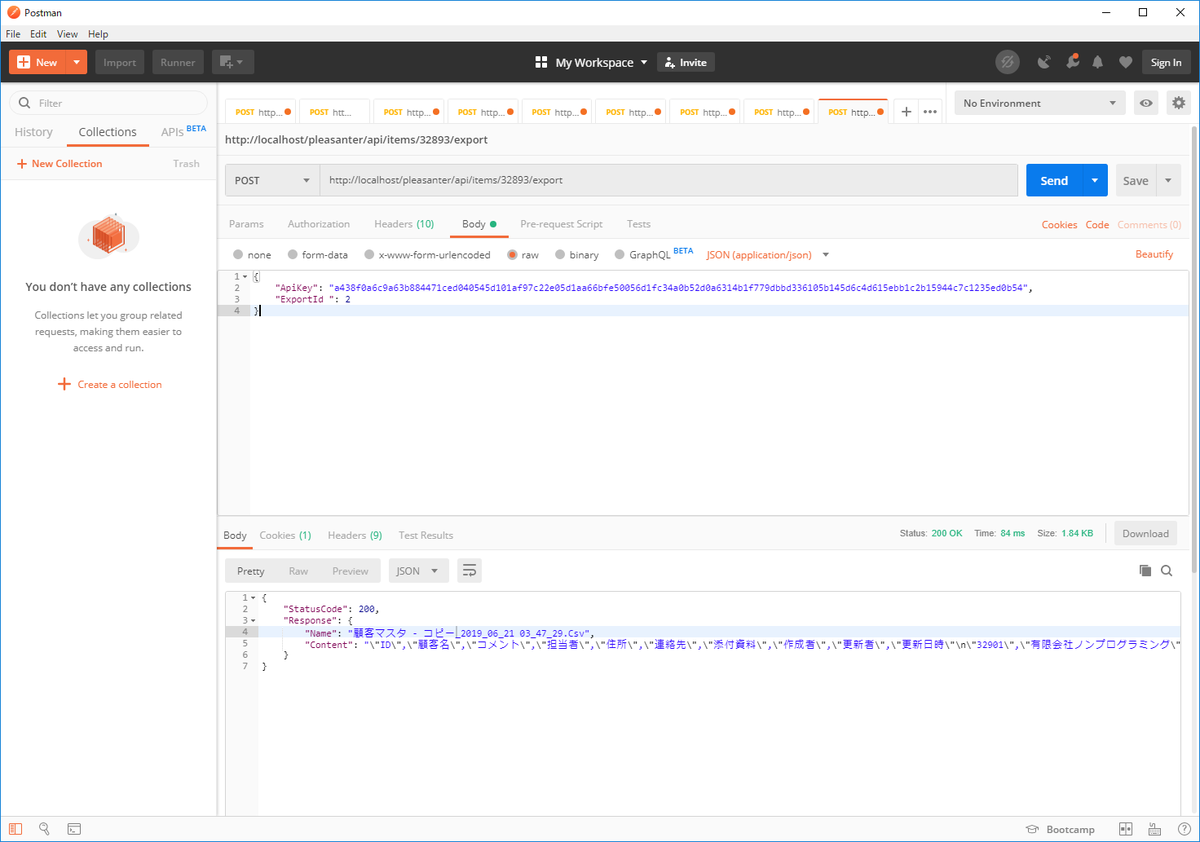Open the POST request method dropdown

tap(271, 180)
